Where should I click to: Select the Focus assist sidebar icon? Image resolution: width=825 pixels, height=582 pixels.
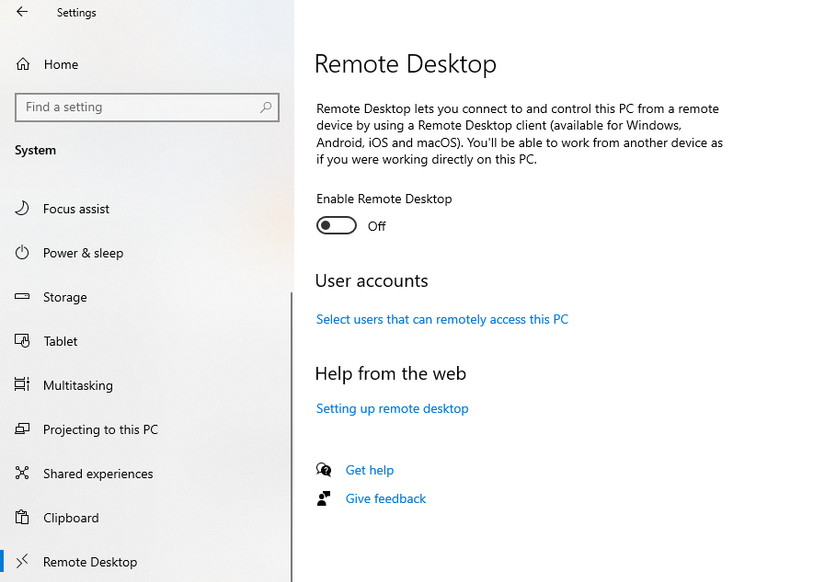coord(22,209)
